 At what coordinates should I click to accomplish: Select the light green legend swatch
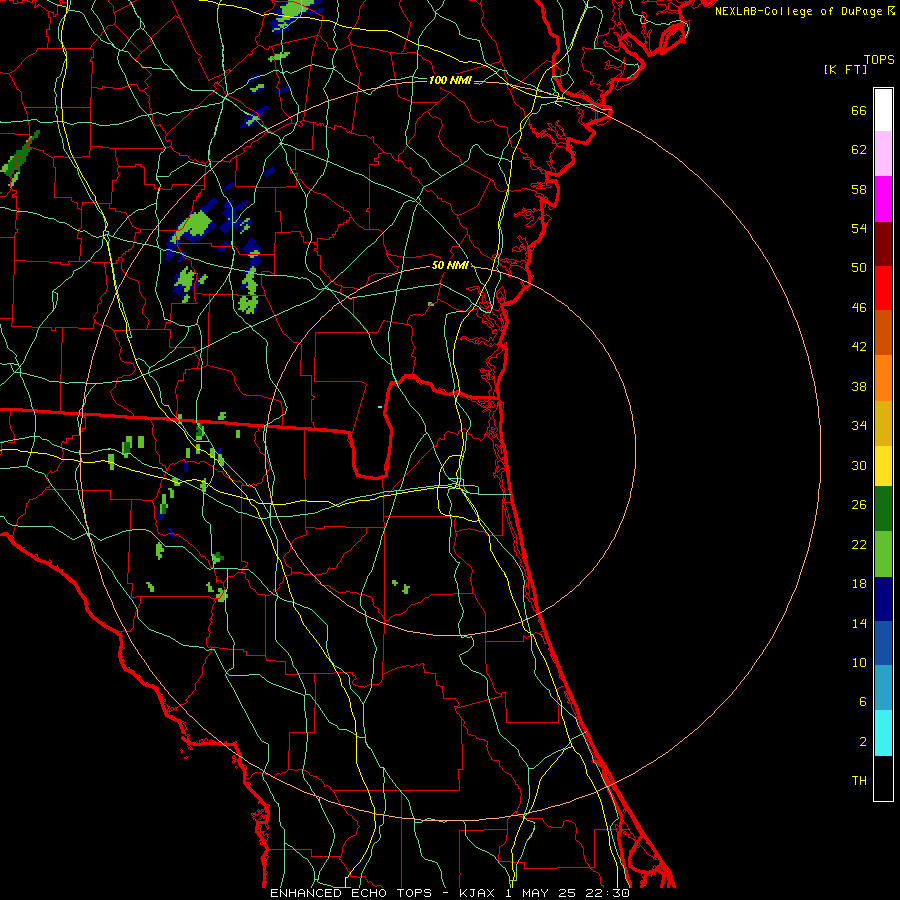coord(883,554)
